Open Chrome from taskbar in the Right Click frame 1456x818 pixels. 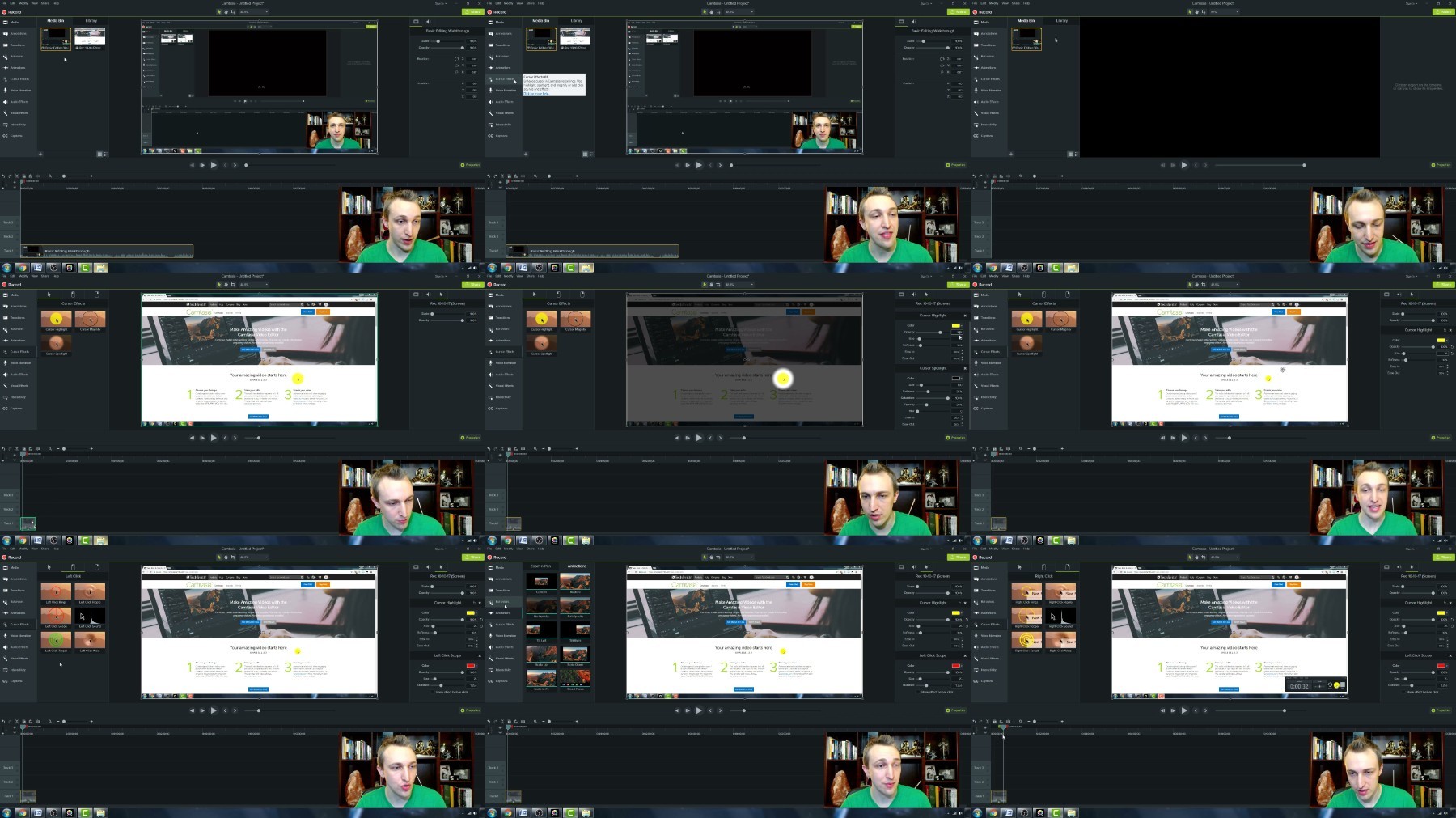pos(993,813)
